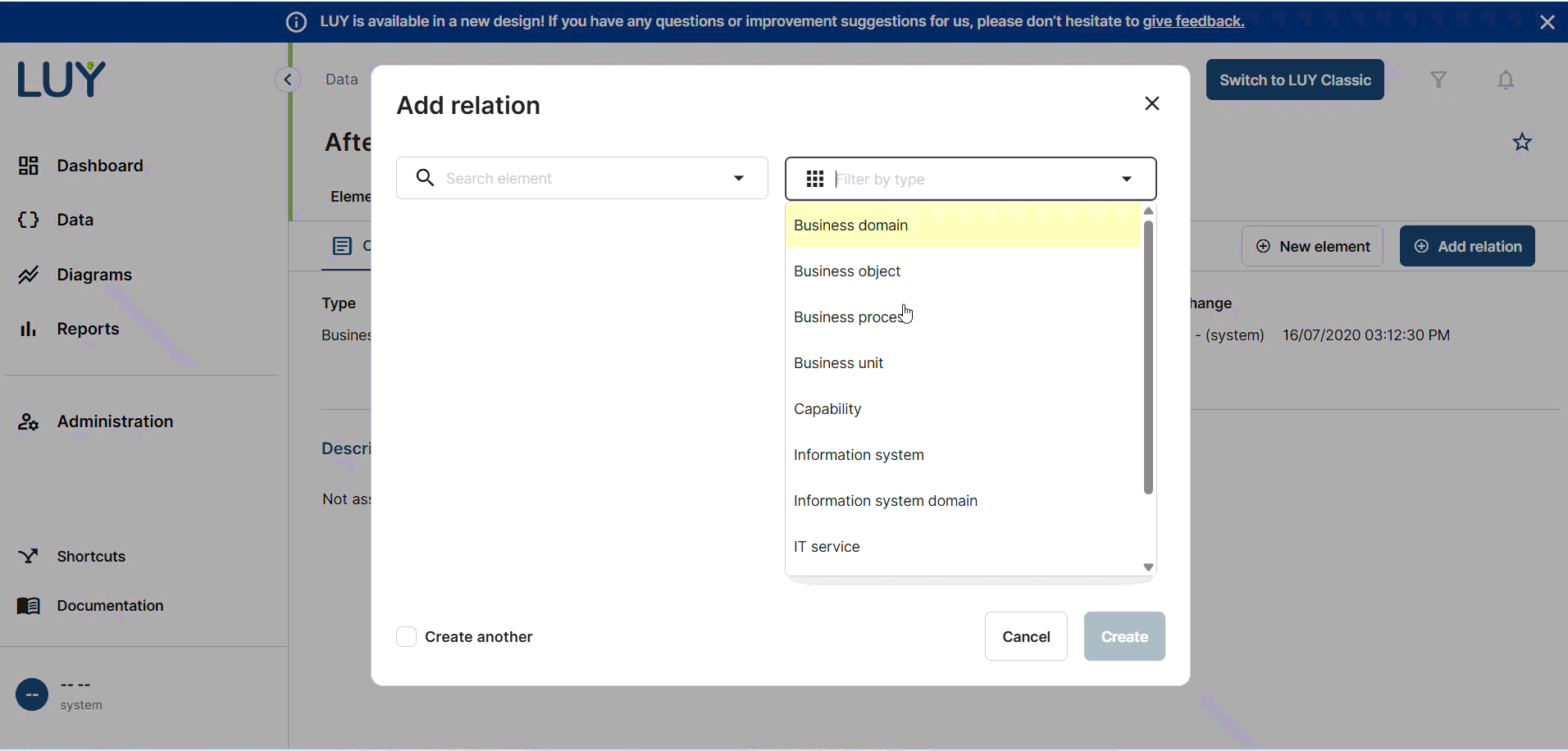1568x751 pixels.
Task: Click Switch to LUY Classic button
Action: pos(1294,80)
